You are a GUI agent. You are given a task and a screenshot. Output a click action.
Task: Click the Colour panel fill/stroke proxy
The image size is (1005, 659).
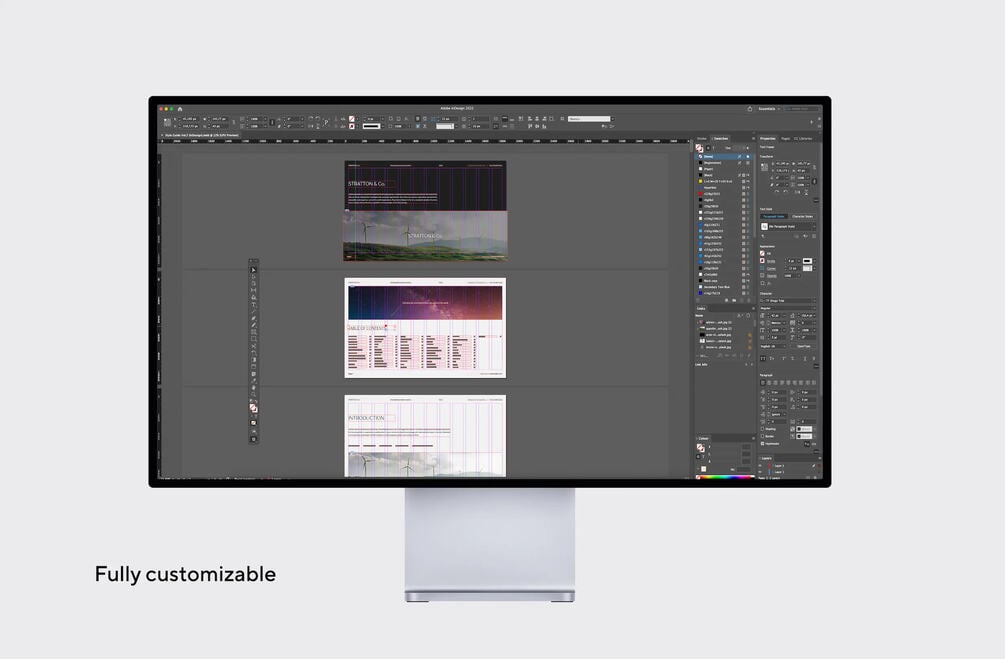click(701, 447)
